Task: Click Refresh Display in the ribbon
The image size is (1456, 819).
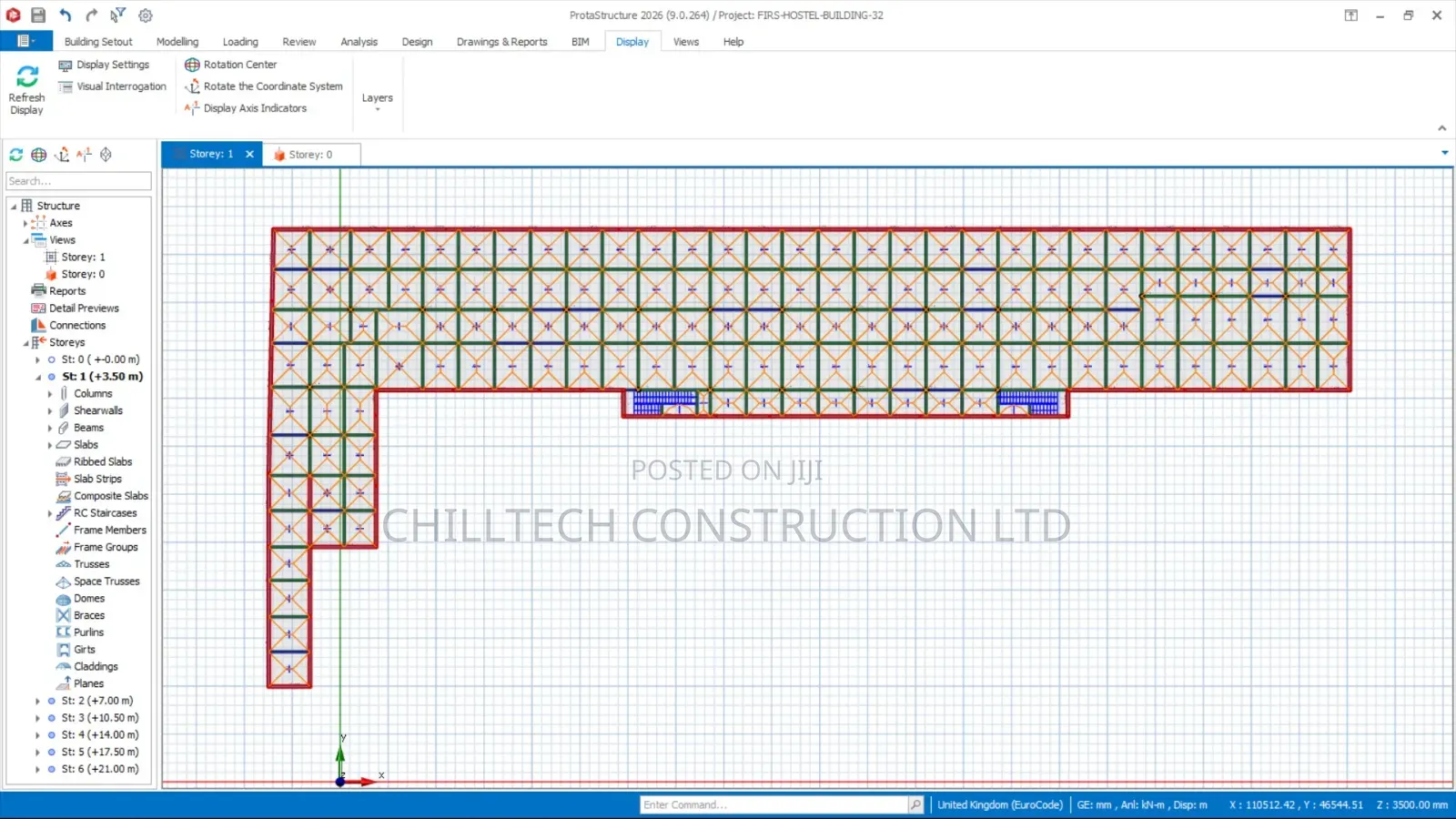Action: 26,90
